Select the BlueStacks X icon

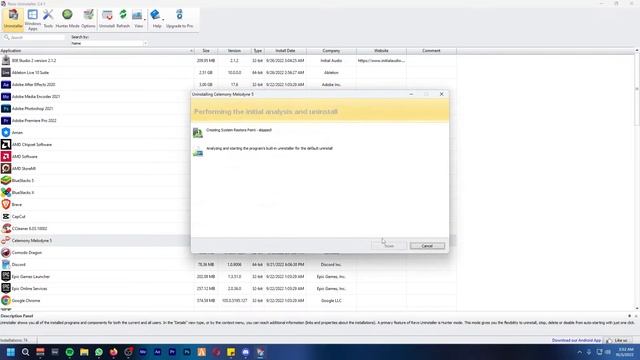click(6, 192)
